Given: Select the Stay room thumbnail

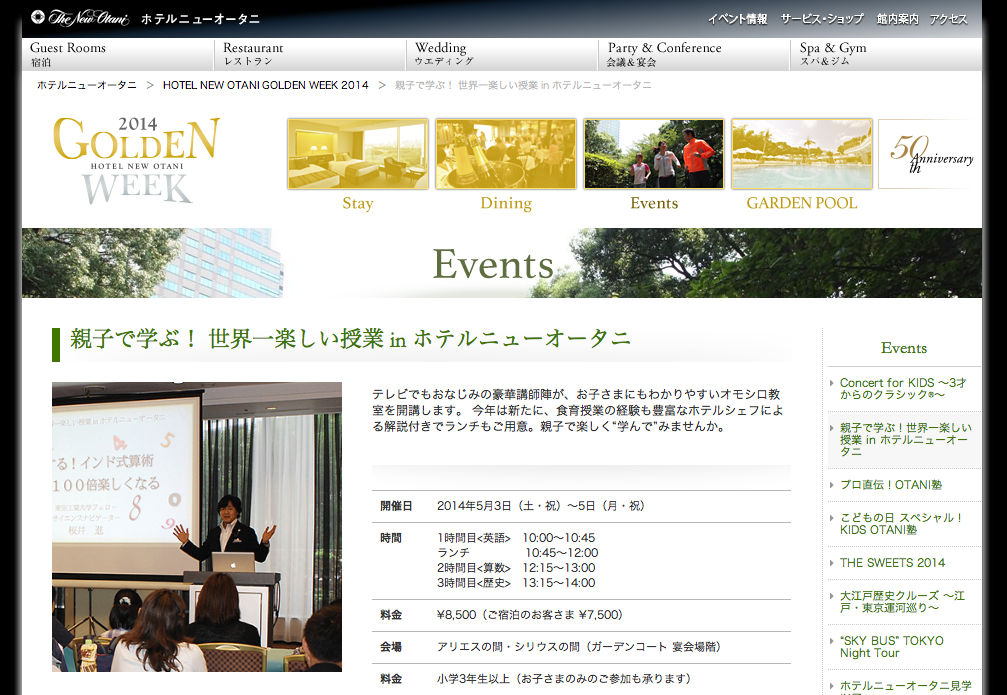Looking at the screenshot, I should pos(358,154).
